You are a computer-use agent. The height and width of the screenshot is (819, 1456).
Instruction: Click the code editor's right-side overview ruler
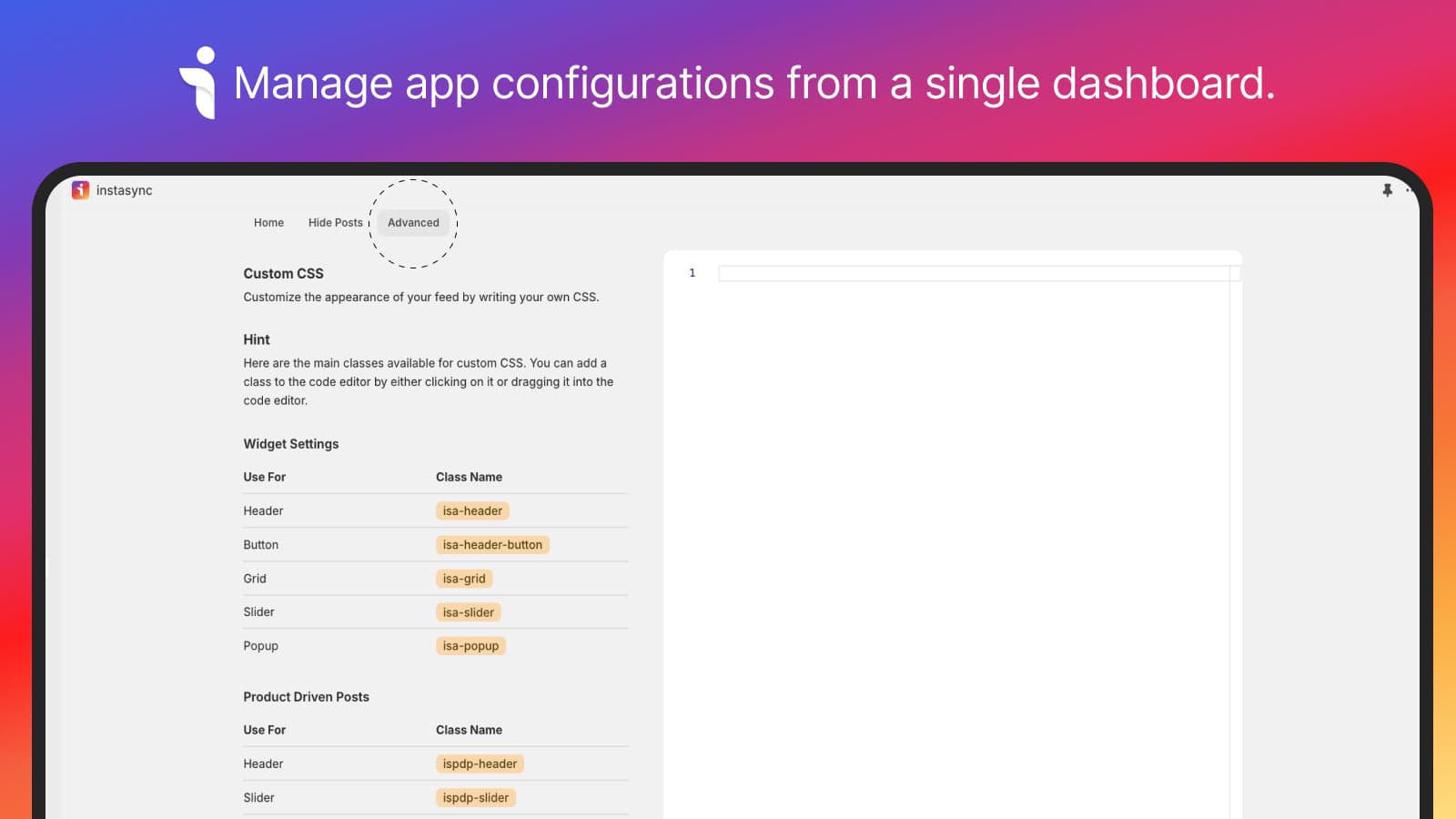pos(1235,546)
